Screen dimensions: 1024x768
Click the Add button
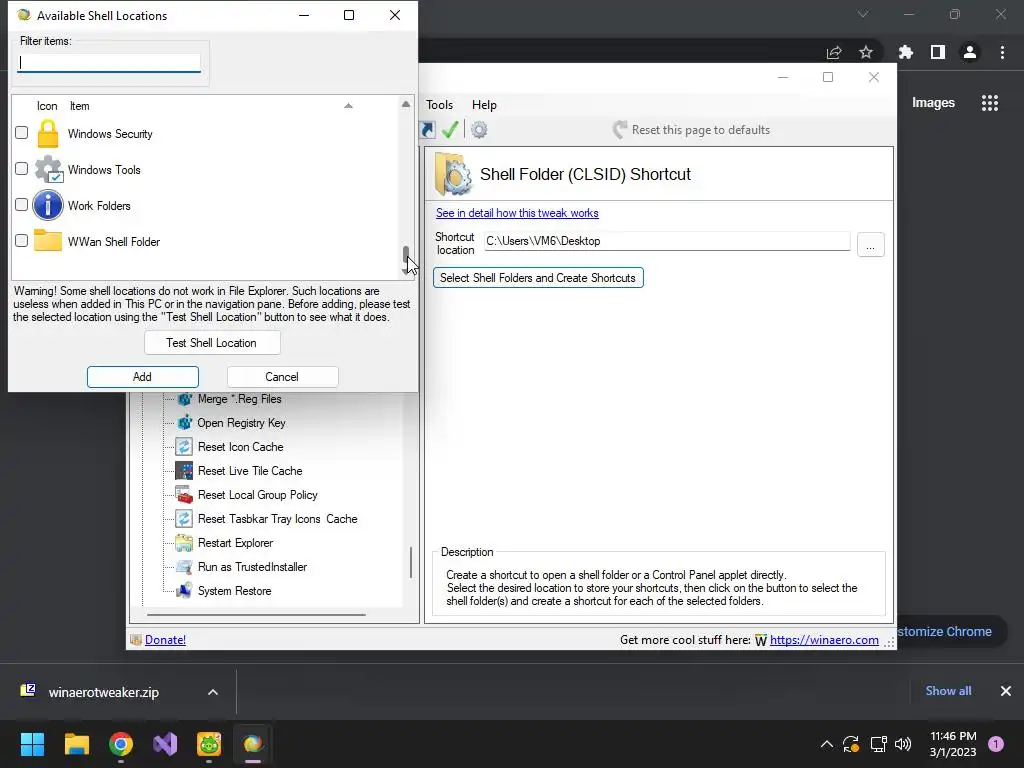tap(142, 377)
